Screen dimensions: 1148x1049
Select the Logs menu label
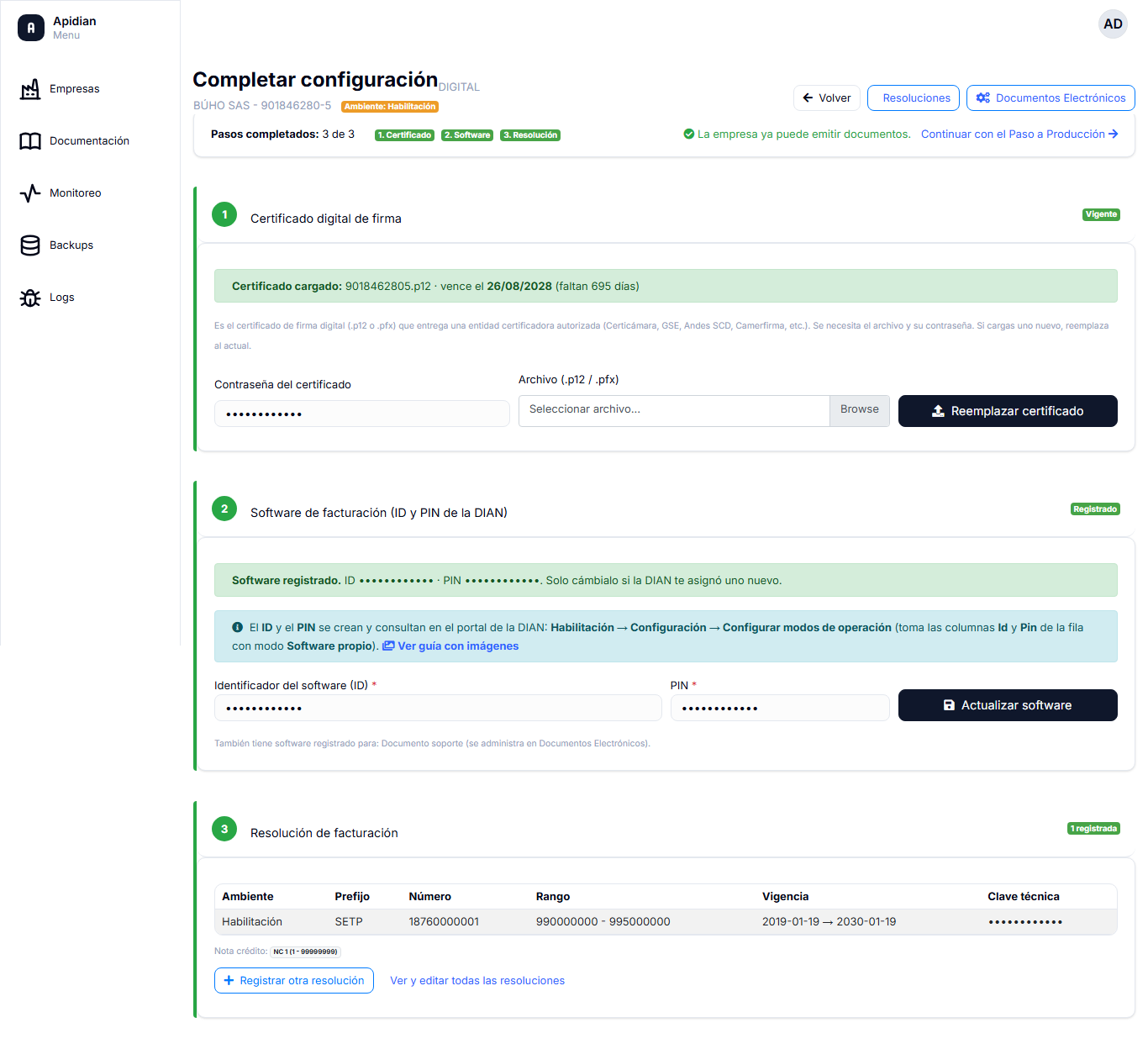[62, 298]
